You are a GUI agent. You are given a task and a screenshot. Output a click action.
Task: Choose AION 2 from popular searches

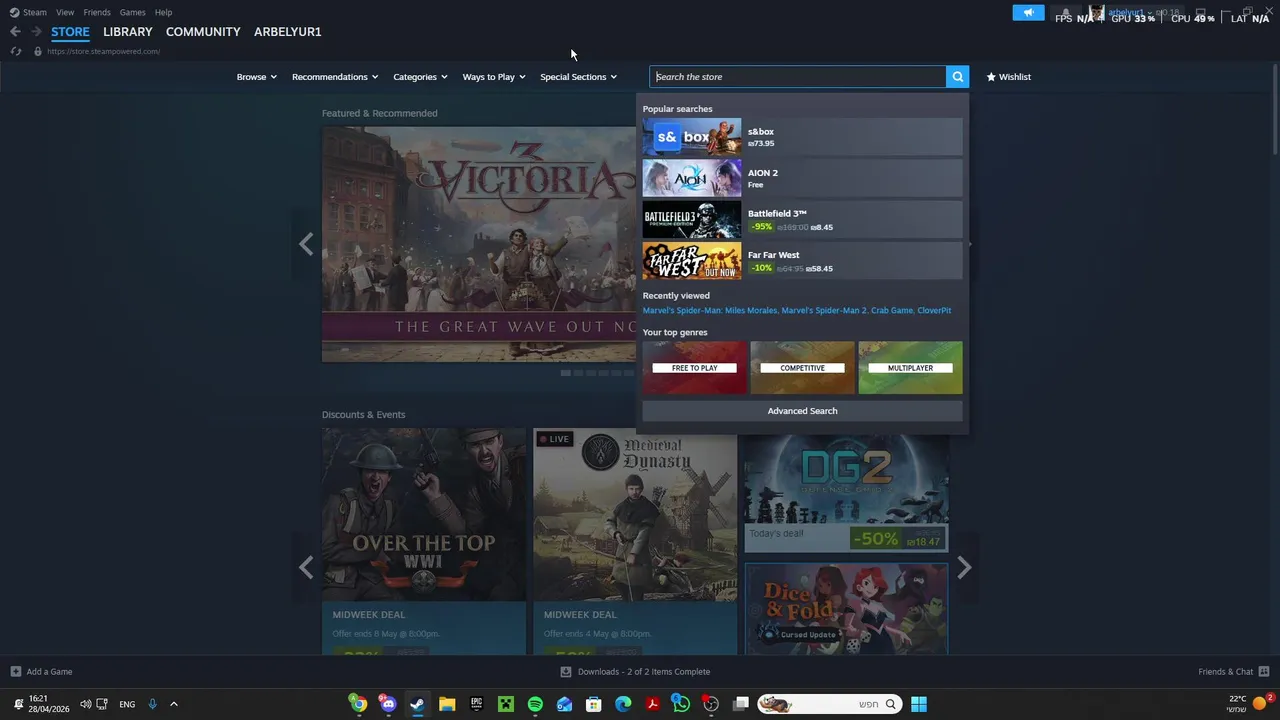click(802, 178)
